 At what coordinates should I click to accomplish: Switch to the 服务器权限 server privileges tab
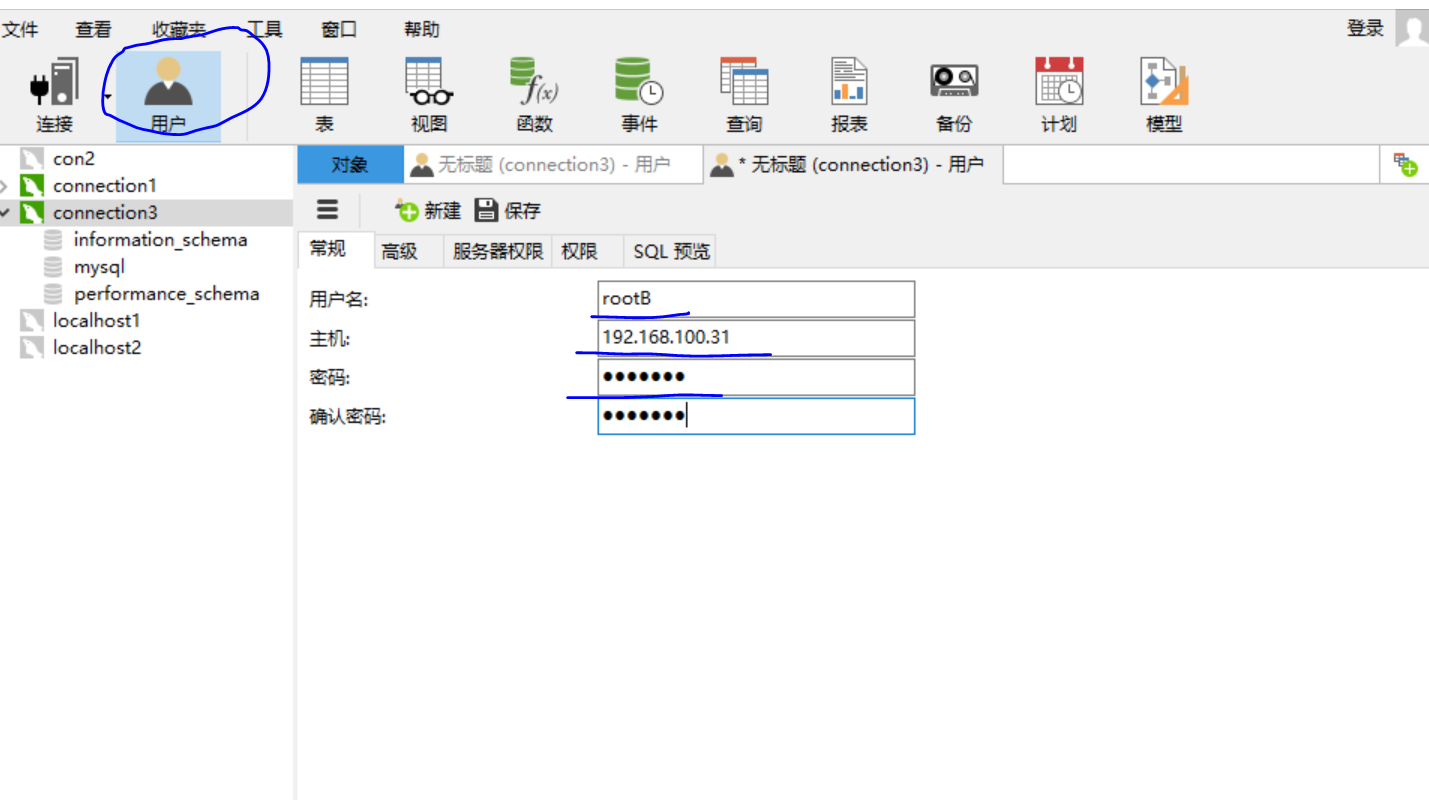point(498,251)
